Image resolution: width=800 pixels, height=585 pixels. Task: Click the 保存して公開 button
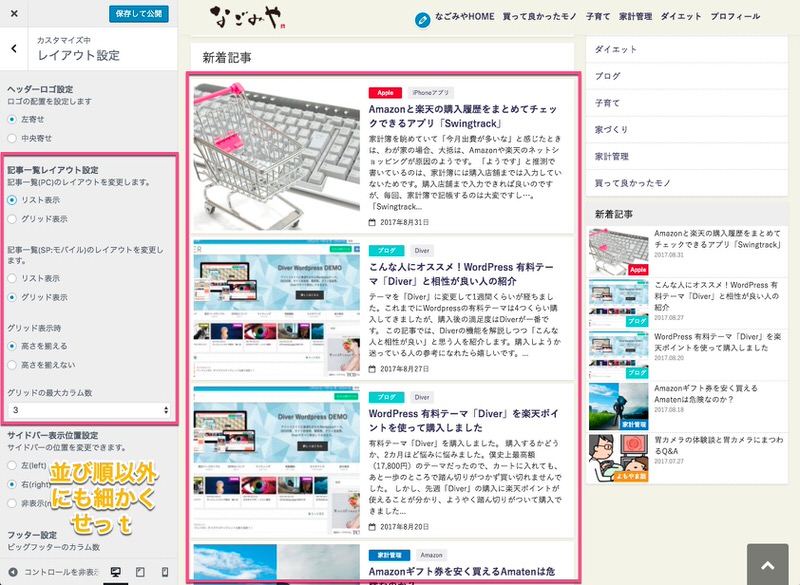tap(138, 14)
